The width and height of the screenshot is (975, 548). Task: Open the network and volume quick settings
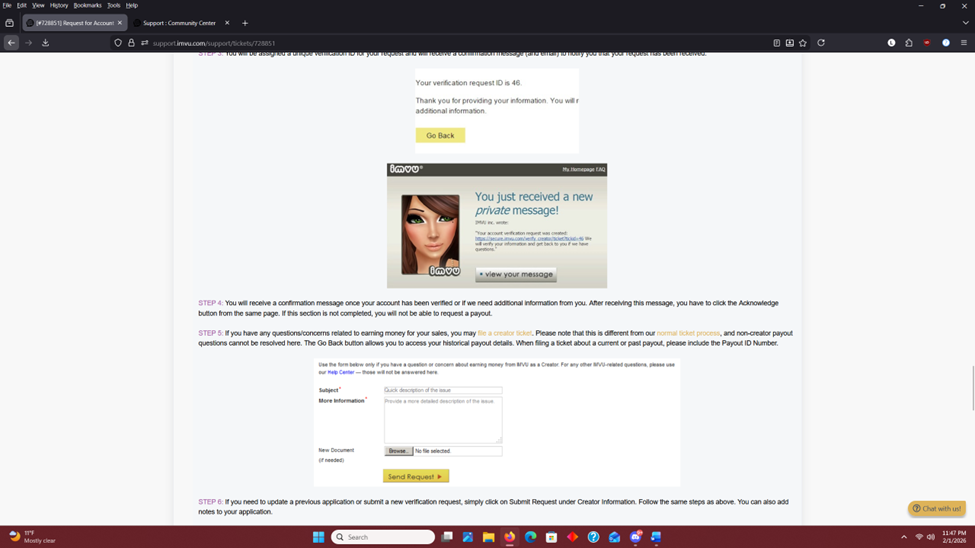tap(925, 537)
